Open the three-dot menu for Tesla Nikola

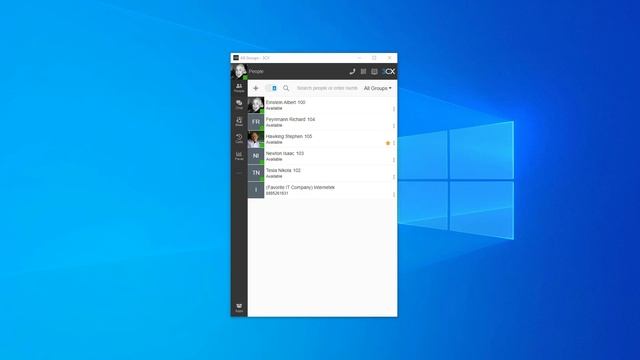pos(394,177)
